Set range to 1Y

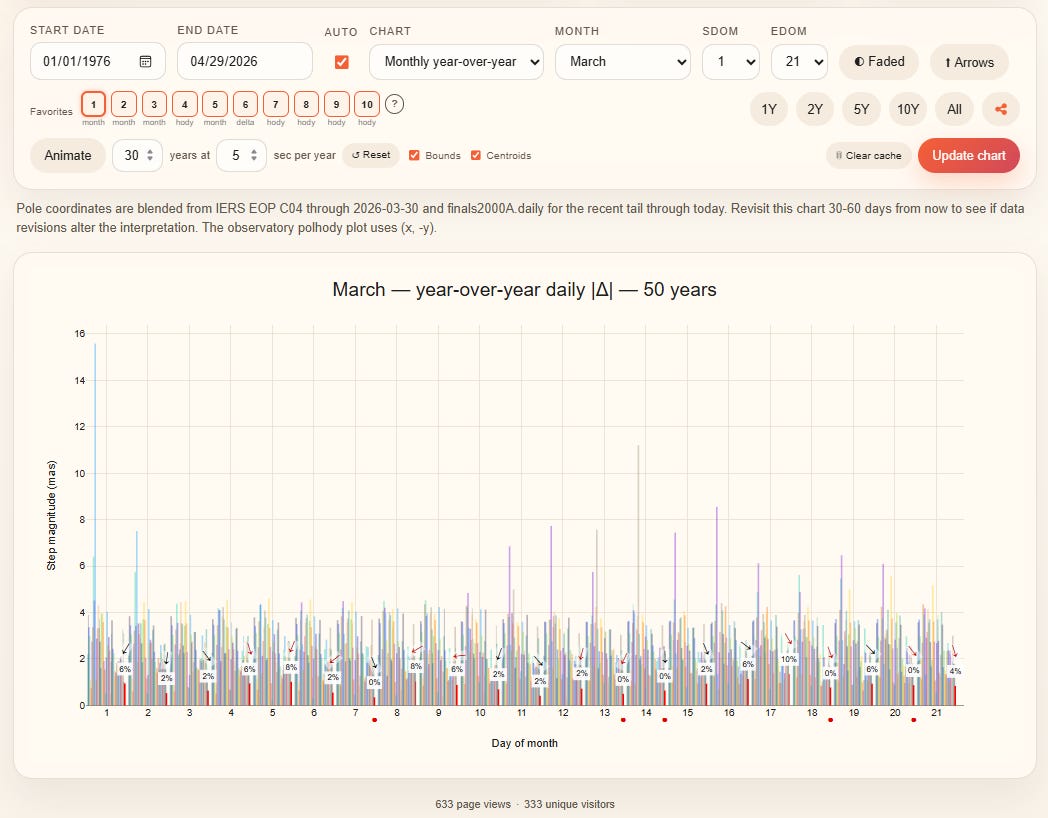[769, 109]
